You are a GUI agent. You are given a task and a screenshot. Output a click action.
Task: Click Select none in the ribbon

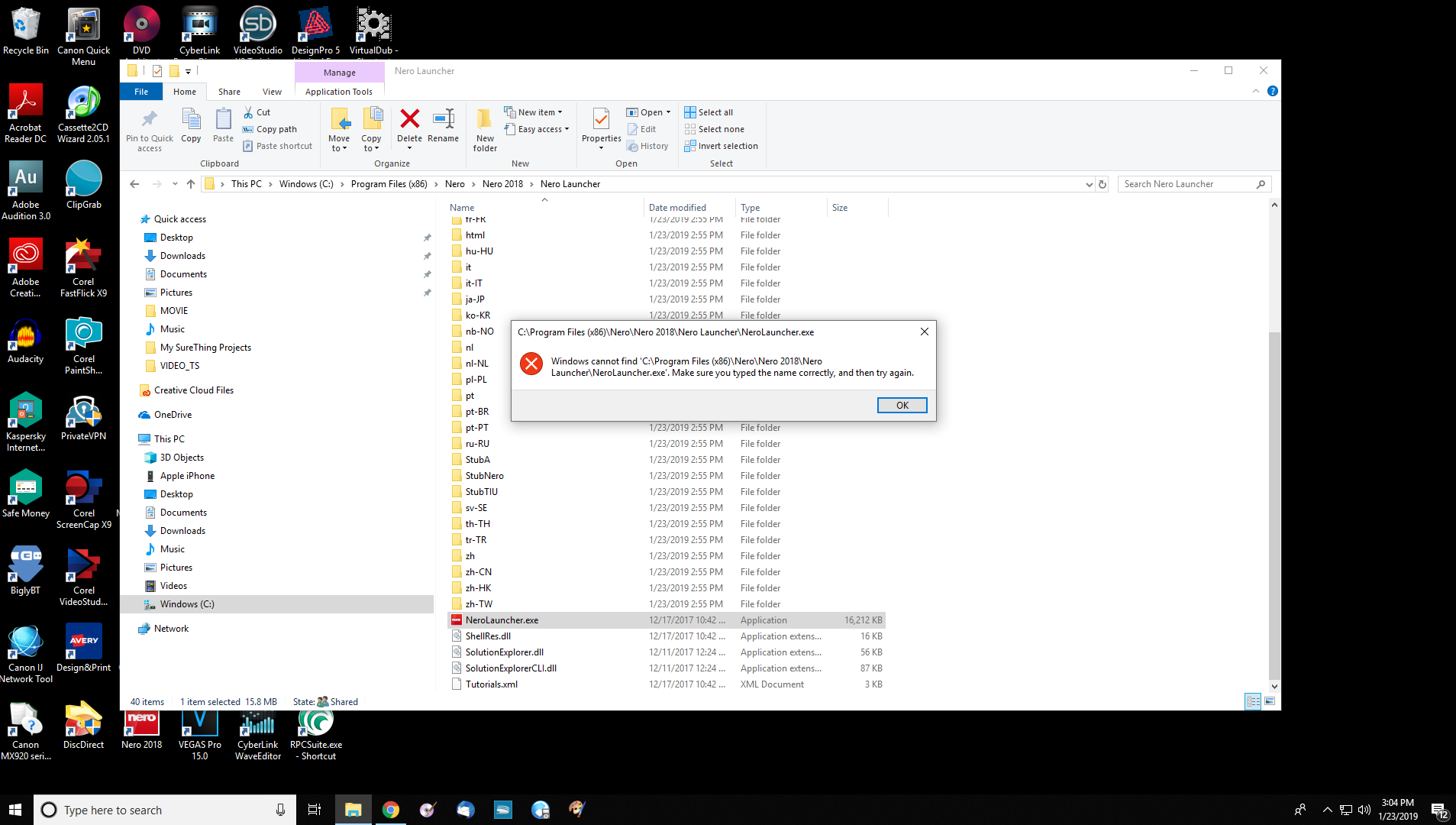tap(715, 129)
